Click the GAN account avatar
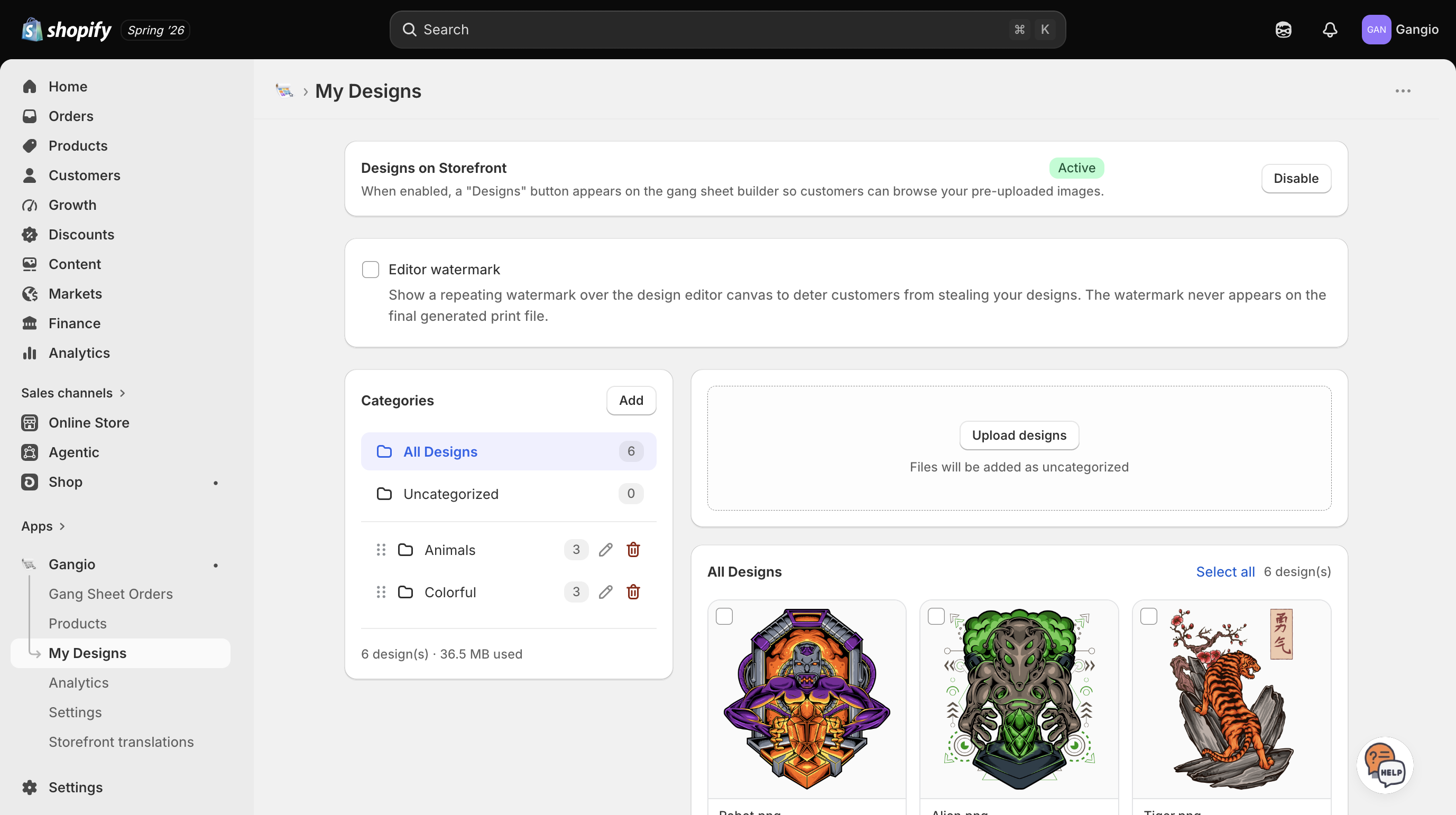The width and height of the screenshot is (1456, 815). pyautogui.click(x=1376, y=30)
